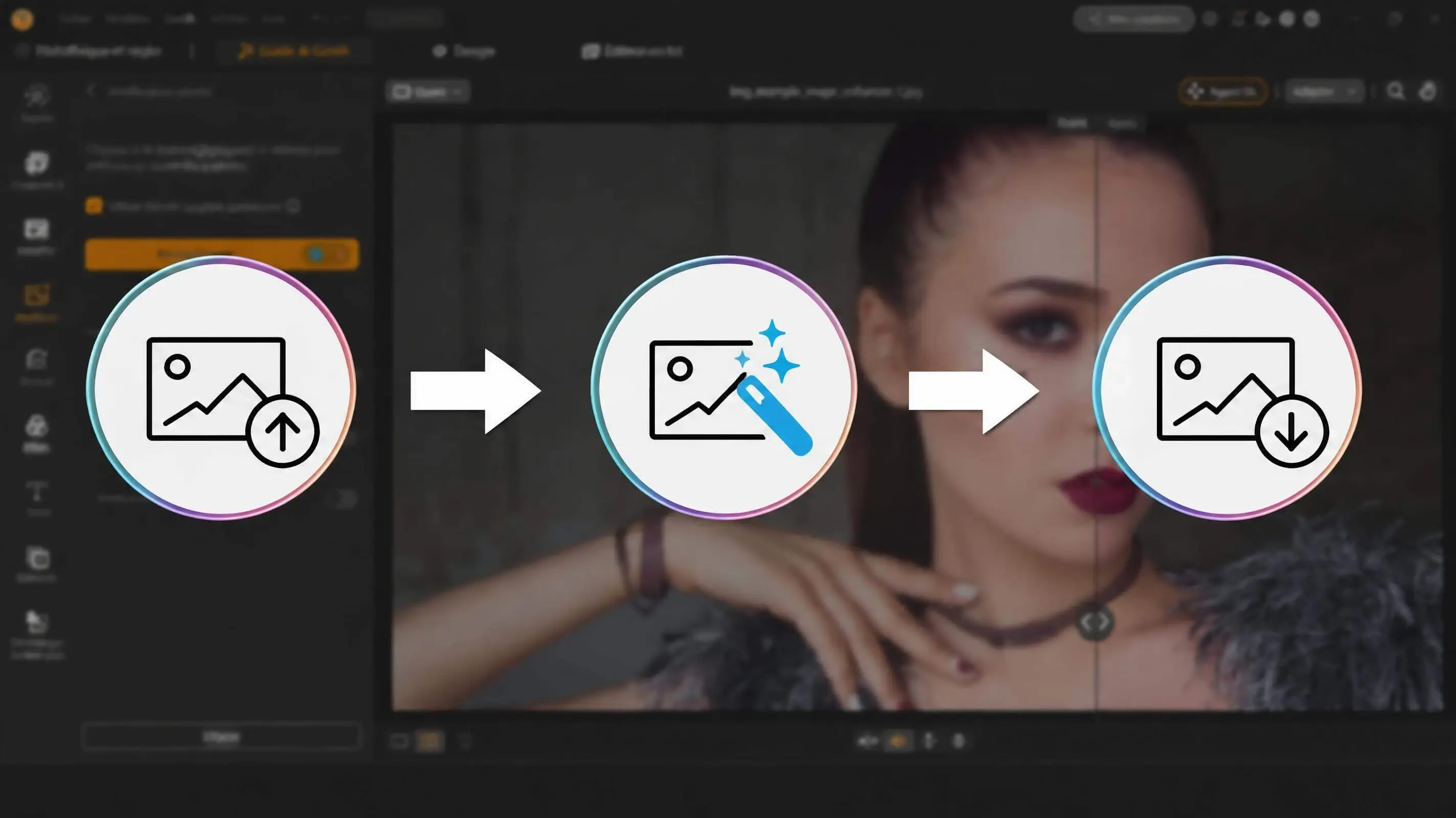The height and width of the screenshot is (818, 1456).
Task: Click the image file name above the canvas
Action: pyautogui.click(x=826, y=91)
